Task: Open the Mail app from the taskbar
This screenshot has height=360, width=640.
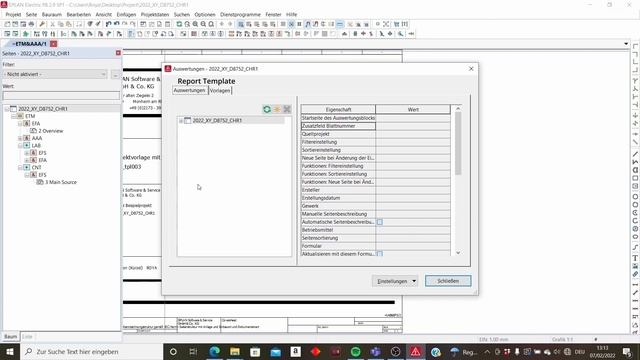Action: [276, 351]
